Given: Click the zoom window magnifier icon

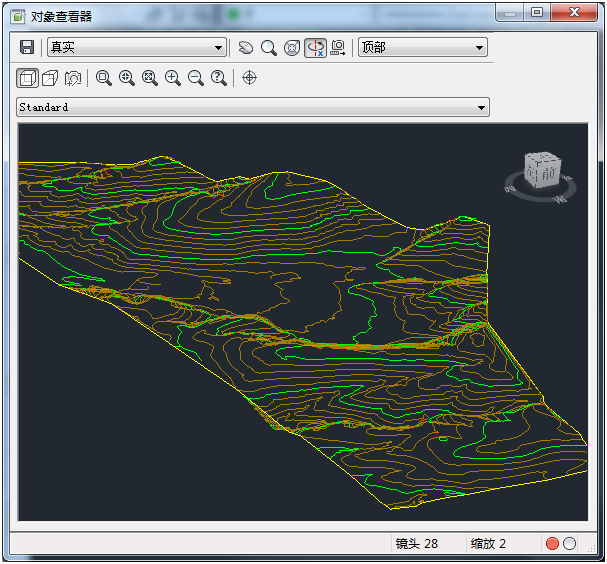Looking at the screenshot, I should tap(104, 78).
